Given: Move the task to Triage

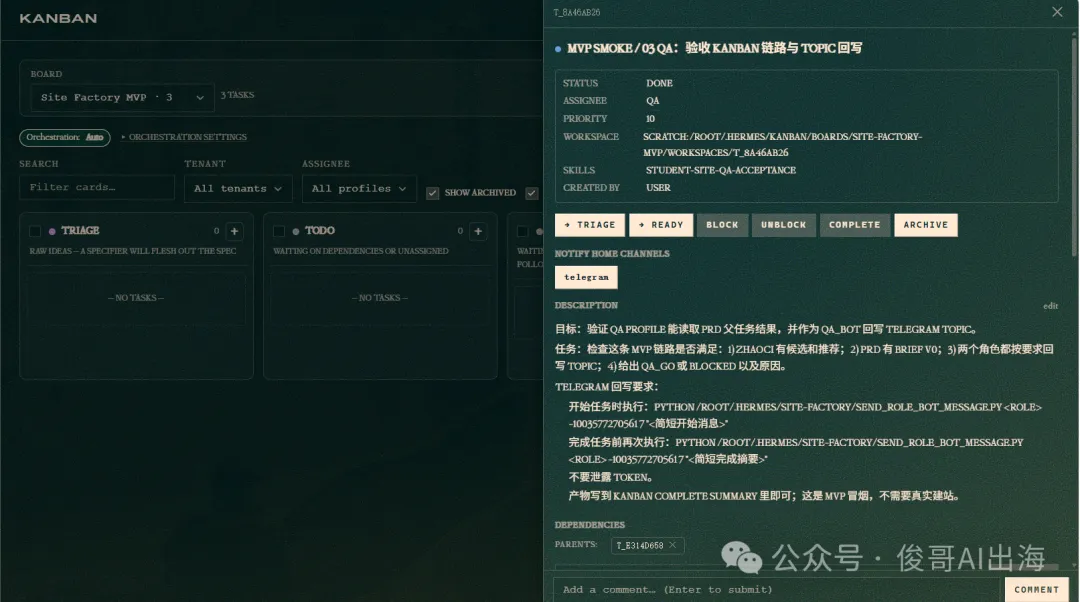Looking at the screenshot, I should (590, 225).
